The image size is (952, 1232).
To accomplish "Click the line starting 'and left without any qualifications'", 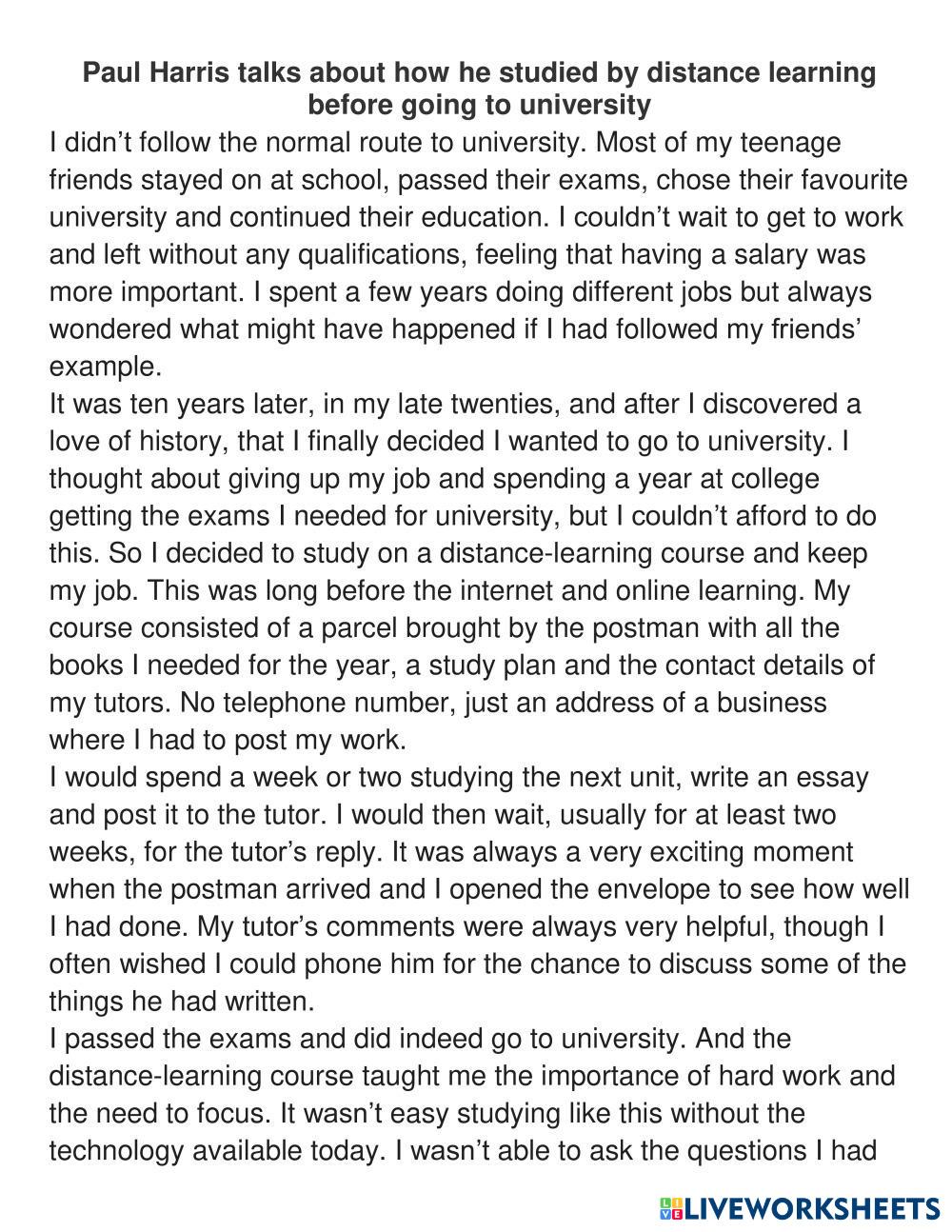I will coord(457,255).
